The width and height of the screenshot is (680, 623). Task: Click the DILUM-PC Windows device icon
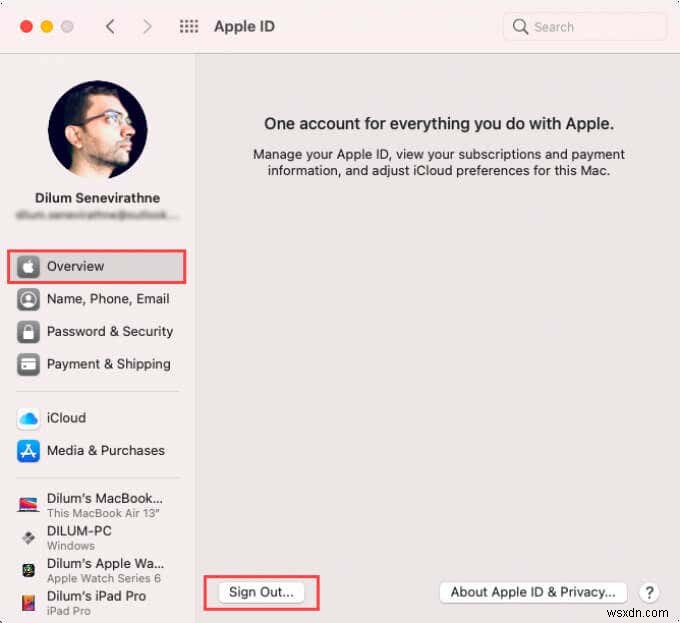click(28, 538)
